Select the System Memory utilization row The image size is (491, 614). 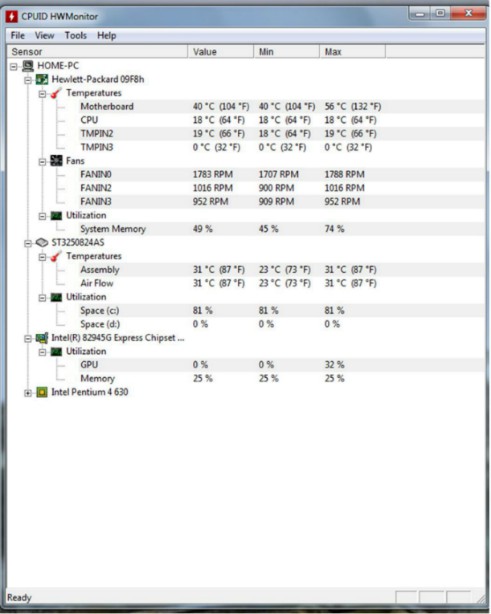[281, 229]
